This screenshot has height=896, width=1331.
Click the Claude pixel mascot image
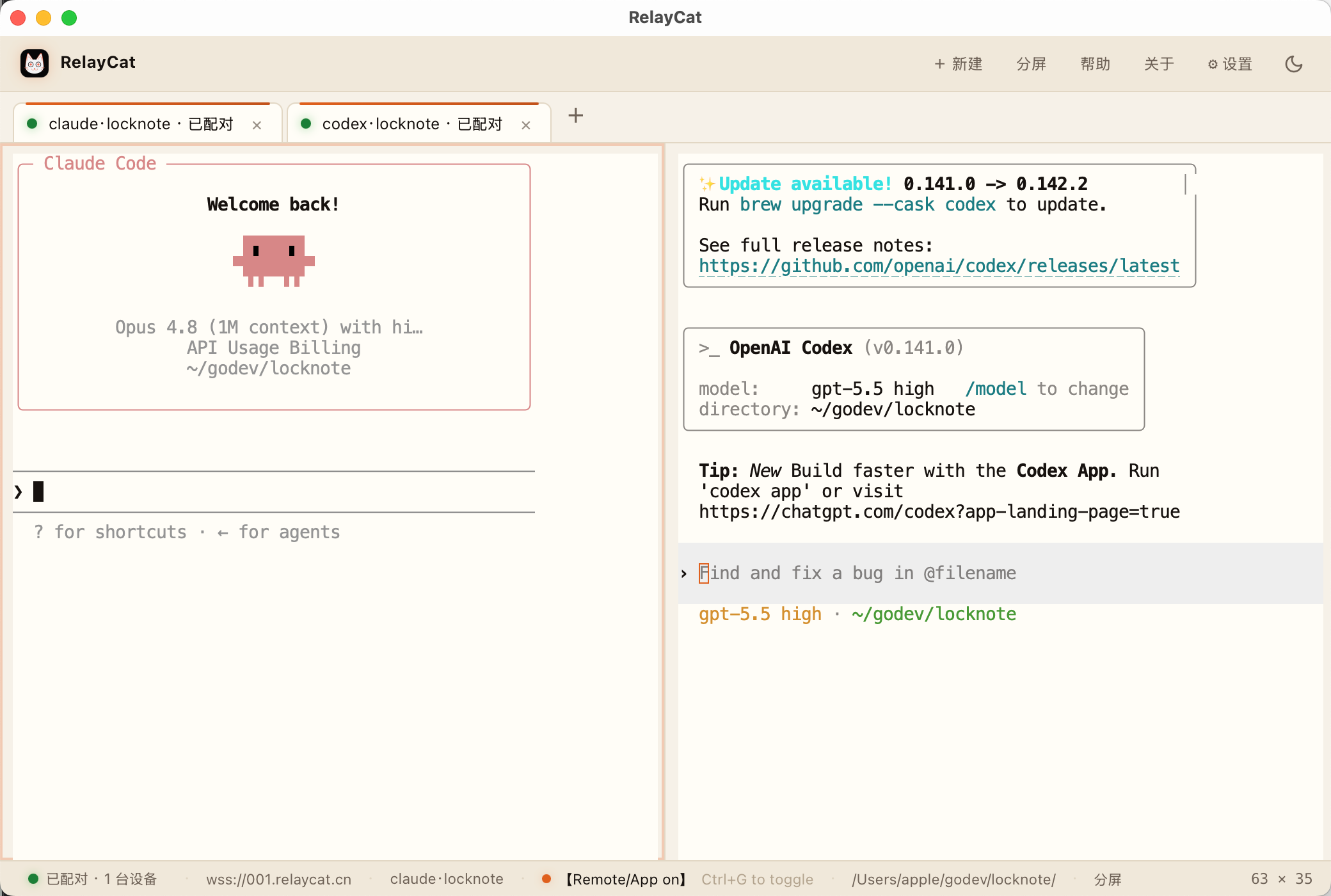[274, 260]
